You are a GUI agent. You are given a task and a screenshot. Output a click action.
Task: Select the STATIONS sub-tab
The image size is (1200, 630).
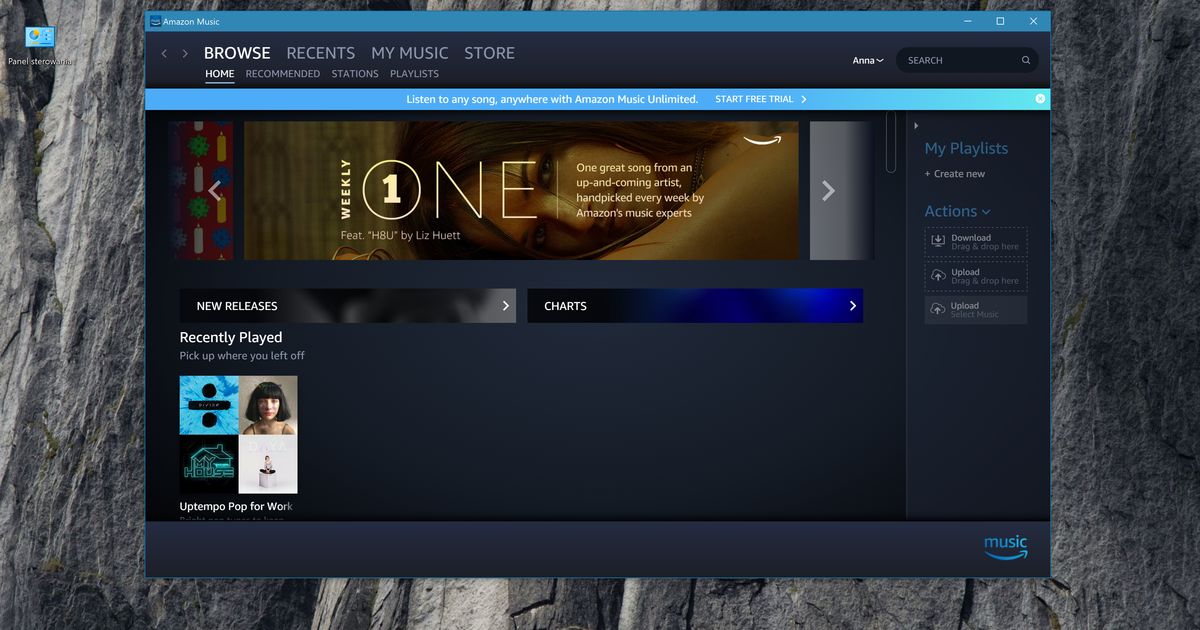click(355, 73)
